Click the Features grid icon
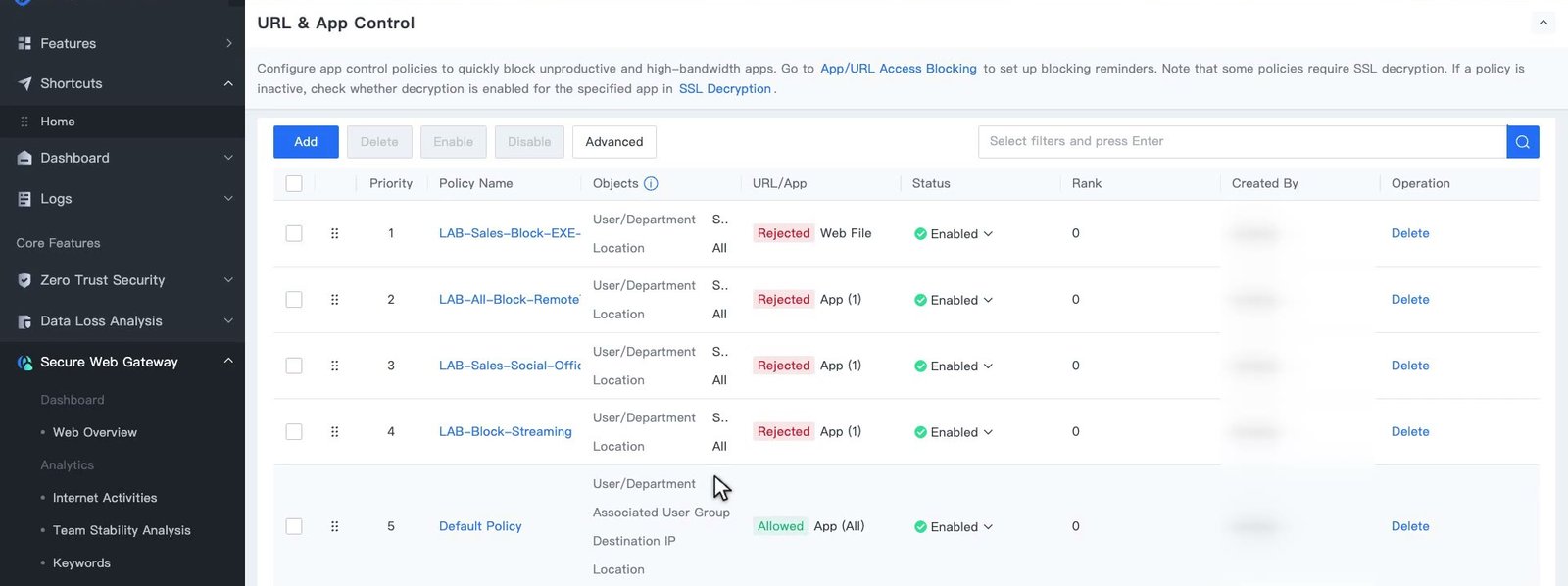The height and width of the screenshot is (586, 1568). pos(24,44)
